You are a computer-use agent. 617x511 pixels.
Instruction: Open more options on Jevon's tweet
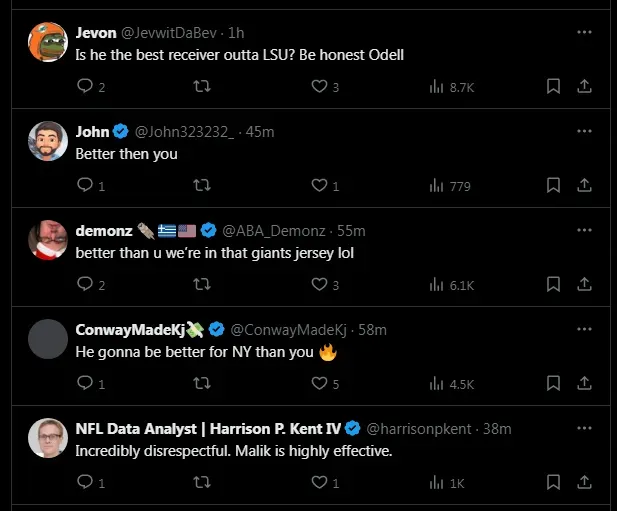(x=584, y=32)
